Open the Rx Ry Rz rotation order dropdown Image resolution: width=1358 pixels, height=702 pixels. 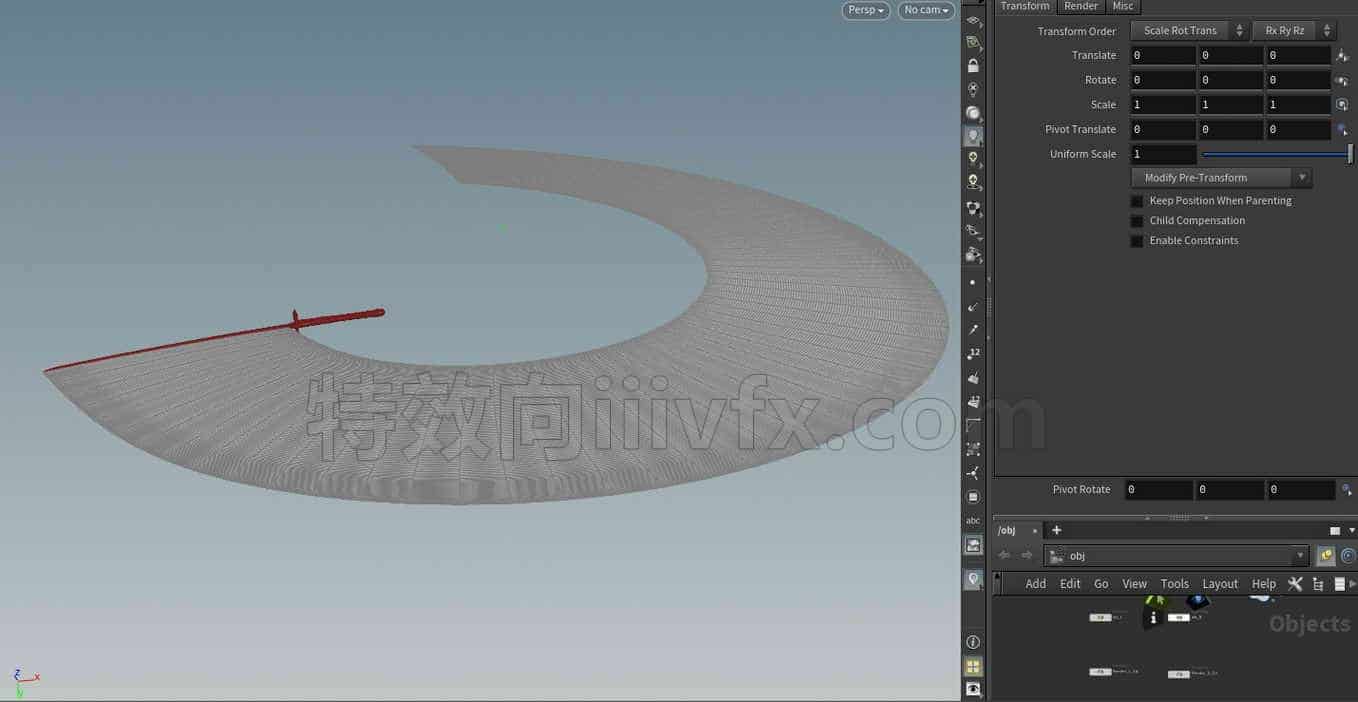click(x=1294, y=31)
